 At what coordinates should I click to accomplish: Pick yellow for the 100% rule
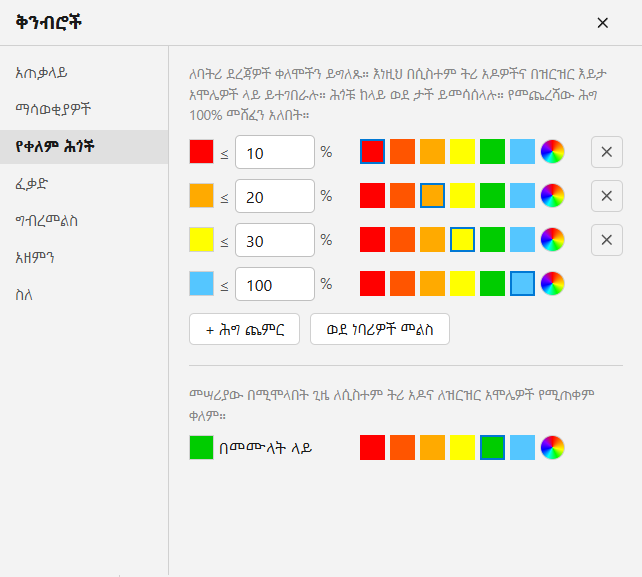(462, 283)
